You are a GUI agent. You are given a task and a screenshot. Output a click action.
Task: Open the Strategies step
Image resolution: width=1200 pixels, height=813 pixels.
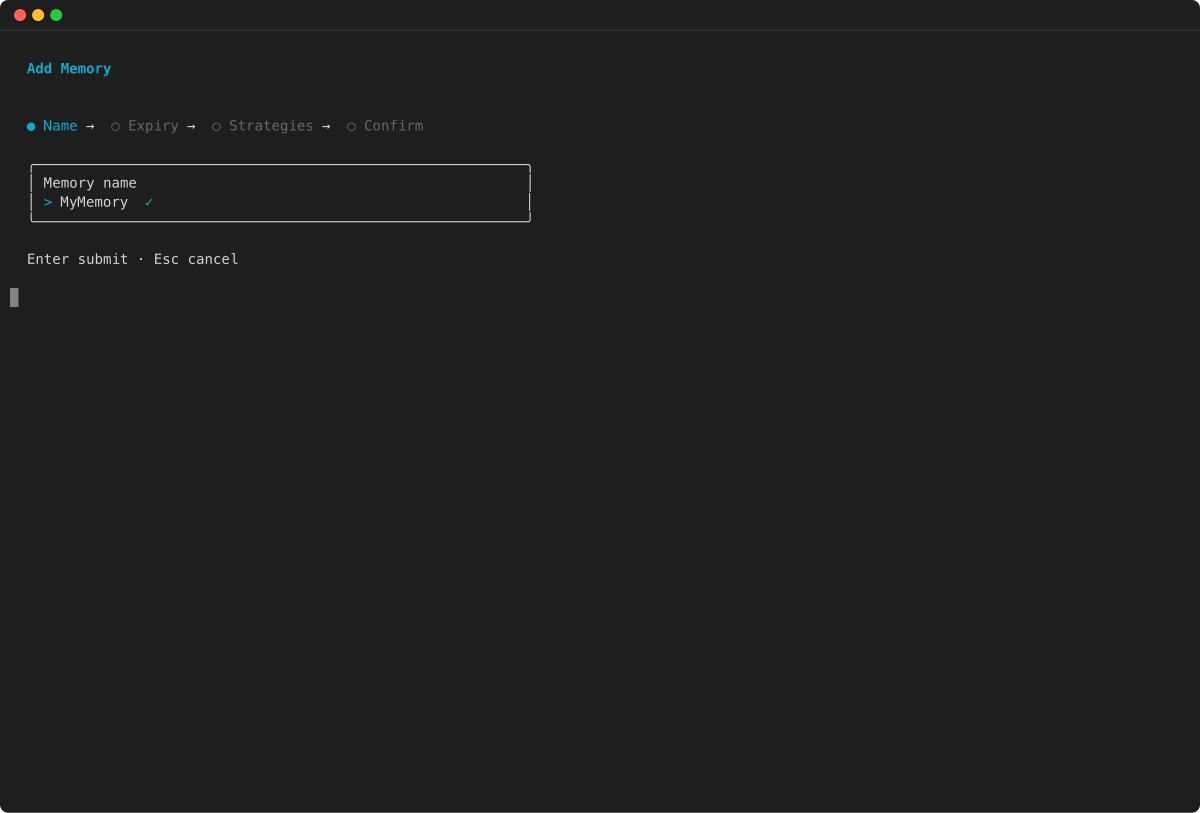[x=271, y=125]
